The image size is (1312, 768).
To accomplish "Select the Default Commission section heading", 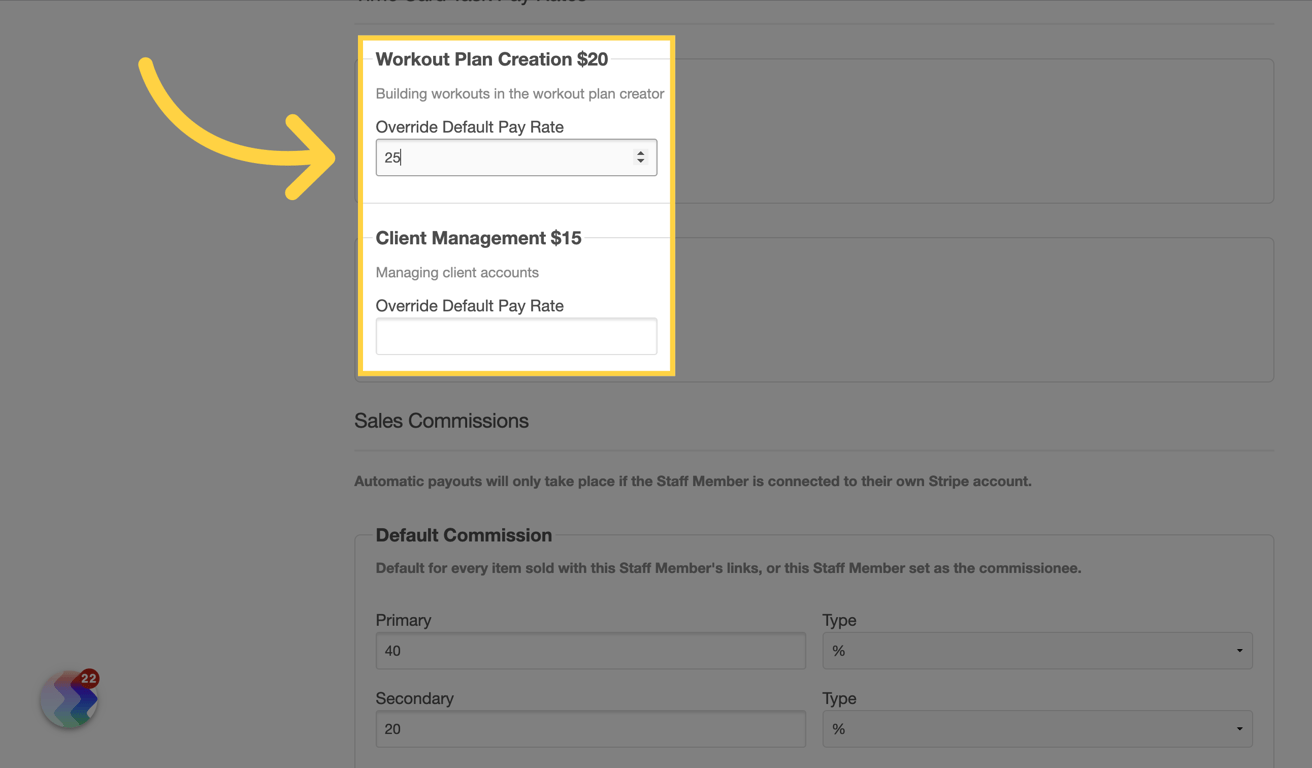I will tap(463, 535).
